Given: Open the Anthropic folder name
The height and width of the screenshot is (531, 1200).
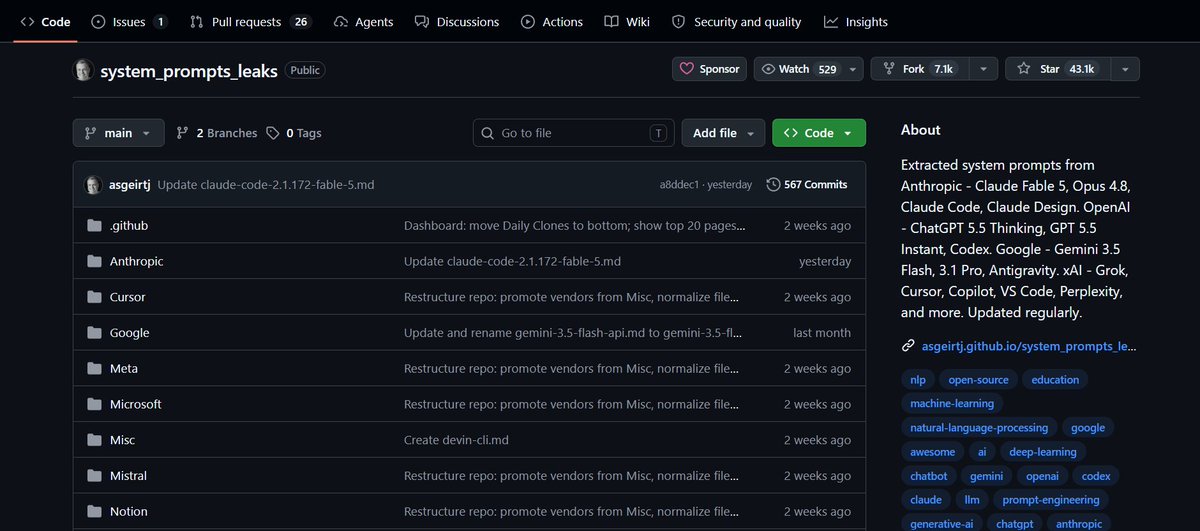Looking at the screenshot, I should [x=137, y=262].
